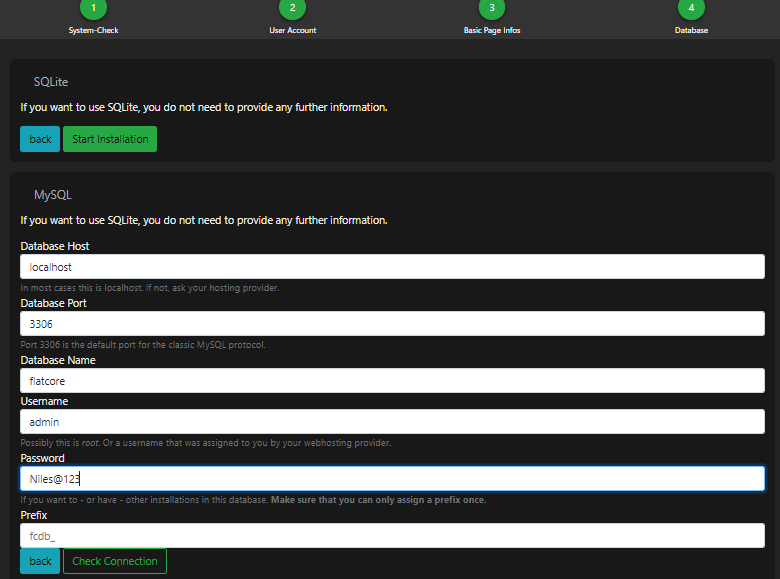The height and width of the screenshot is (579, 780).
Task: Click the step 3 circle icon
Action: pos(491,8)
